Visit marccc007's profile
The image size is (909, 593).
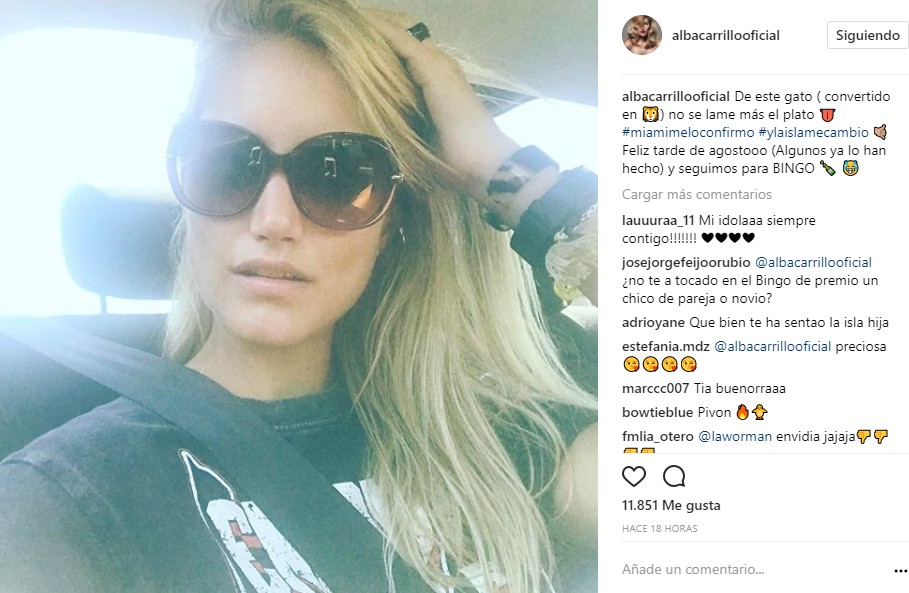pos(656,388)
